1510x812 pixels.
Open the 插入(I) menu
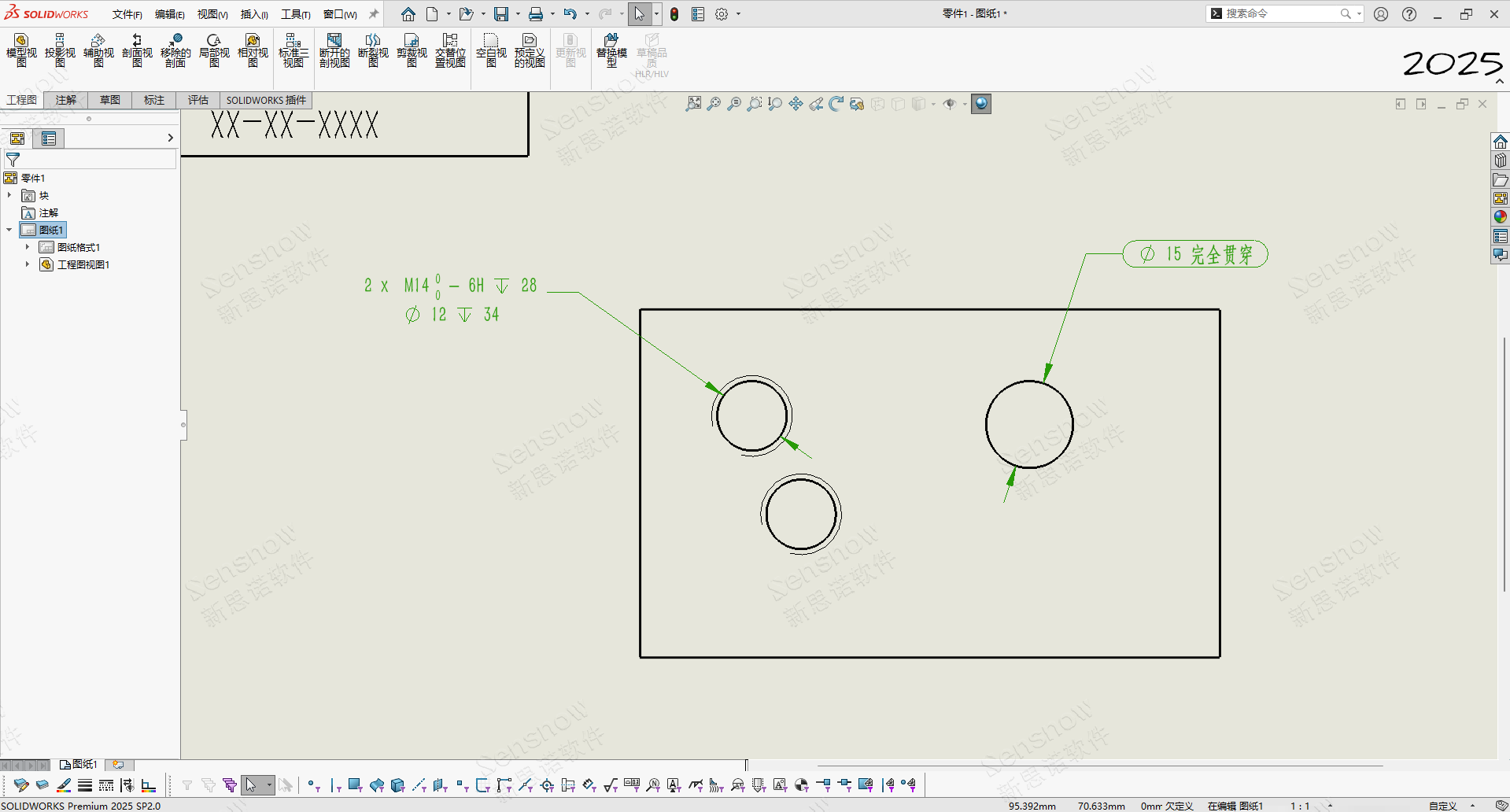click(254, 14)
